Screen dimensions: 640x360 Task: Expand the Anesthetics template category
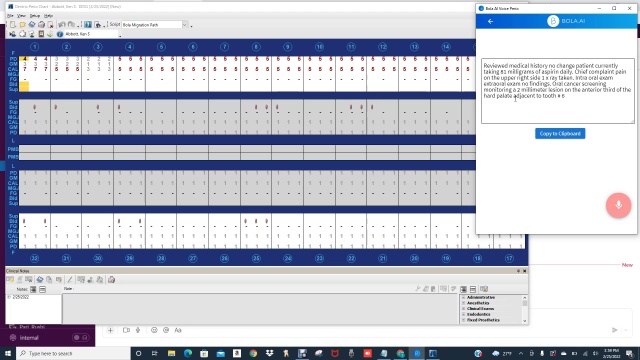coord(464,303)
